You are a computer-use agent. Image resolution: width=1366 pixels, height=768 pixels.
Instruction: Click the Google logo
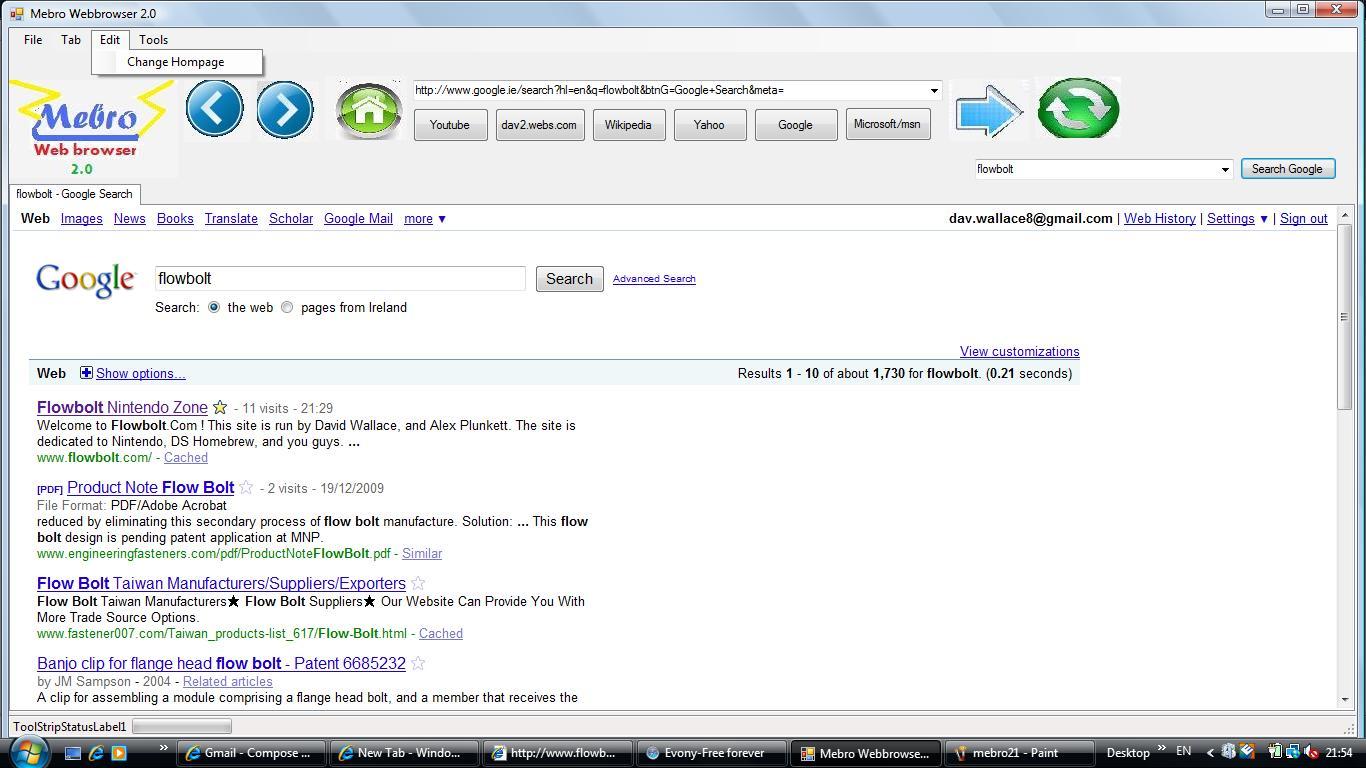point(86,280)
